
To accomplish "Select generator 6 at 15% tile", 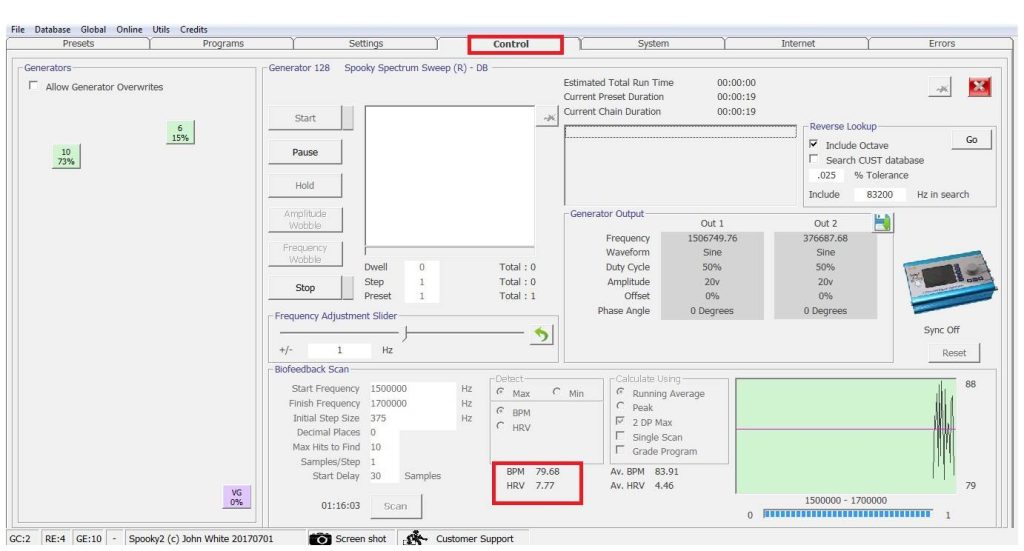I will [x=180, y=133].
